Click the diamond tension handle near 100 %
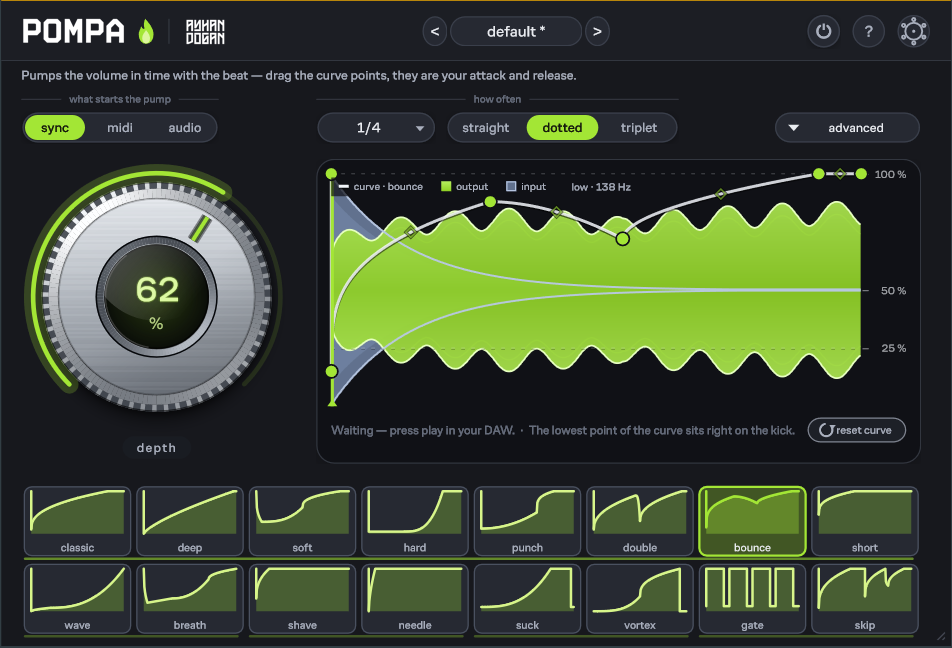This screenshot has width=952, height=648. [840, 174]
